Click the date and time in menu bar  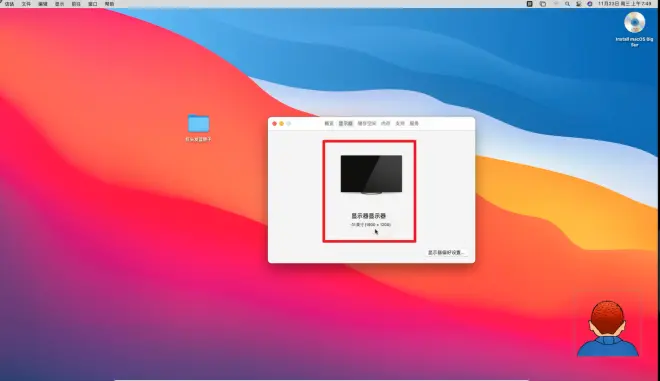pyautogui.click(x=625, y=4)
